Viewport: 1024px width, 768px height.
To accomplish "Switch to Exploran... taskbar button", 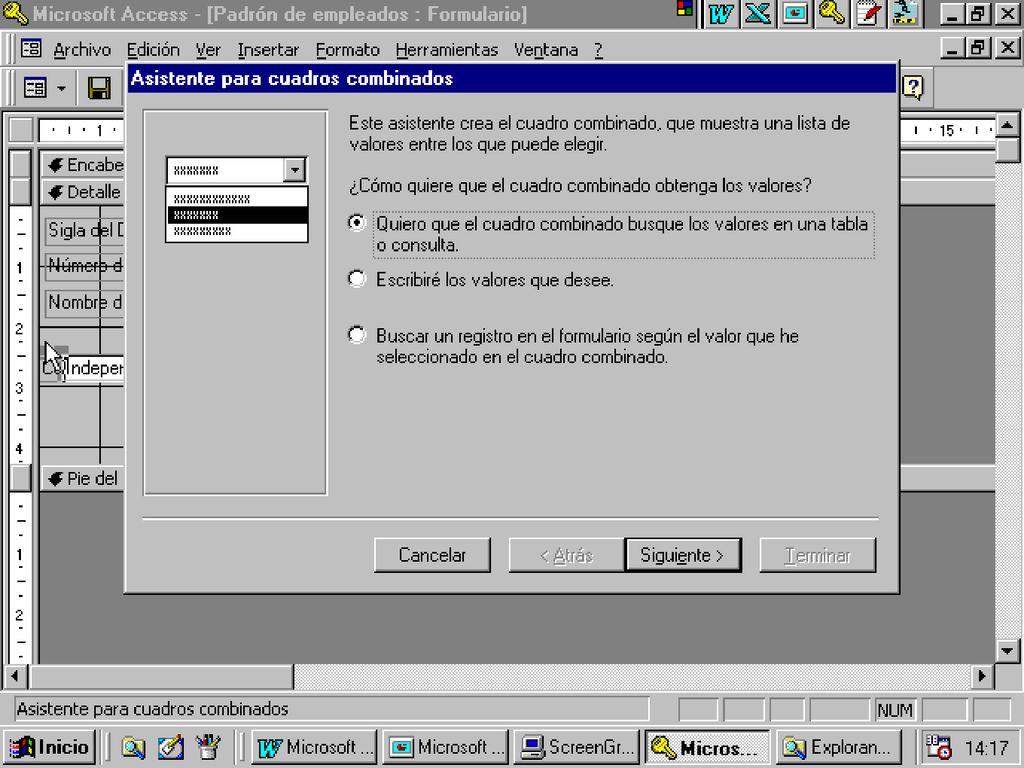I will click(839, 748).
